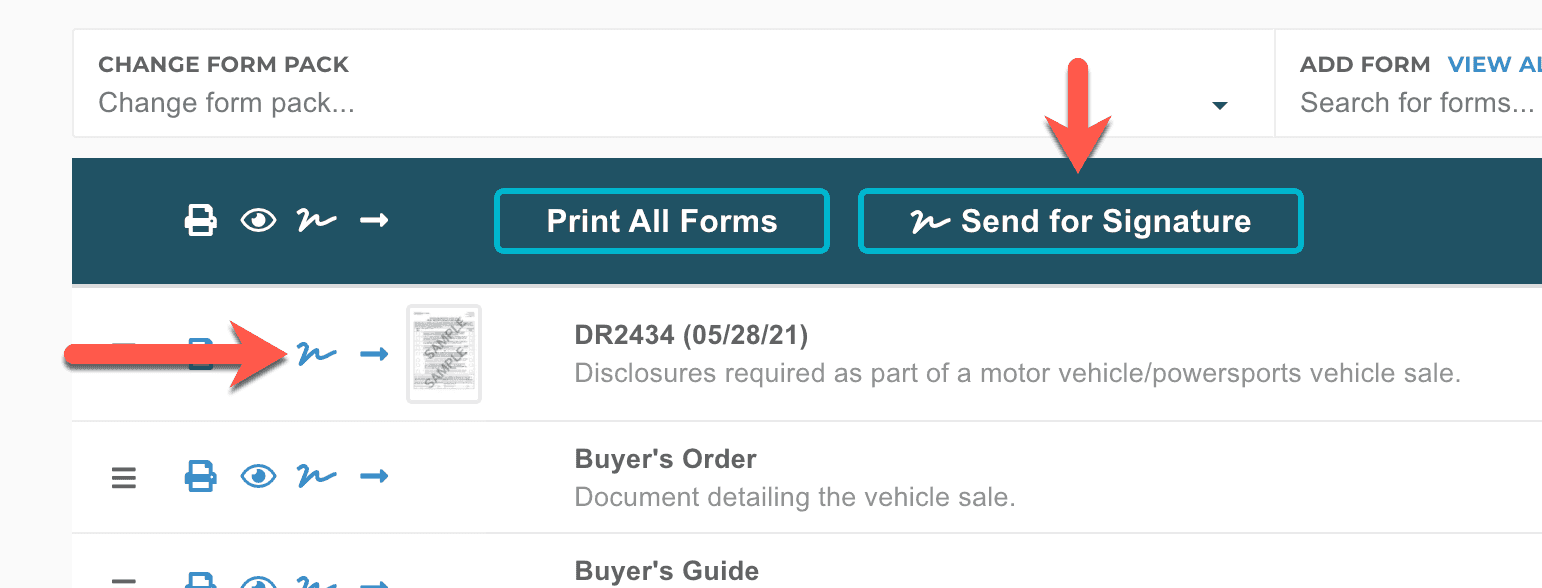Expand the Change Form Pack dropdown arrow
1542x588 pixels.
(x=1219, y=105)
